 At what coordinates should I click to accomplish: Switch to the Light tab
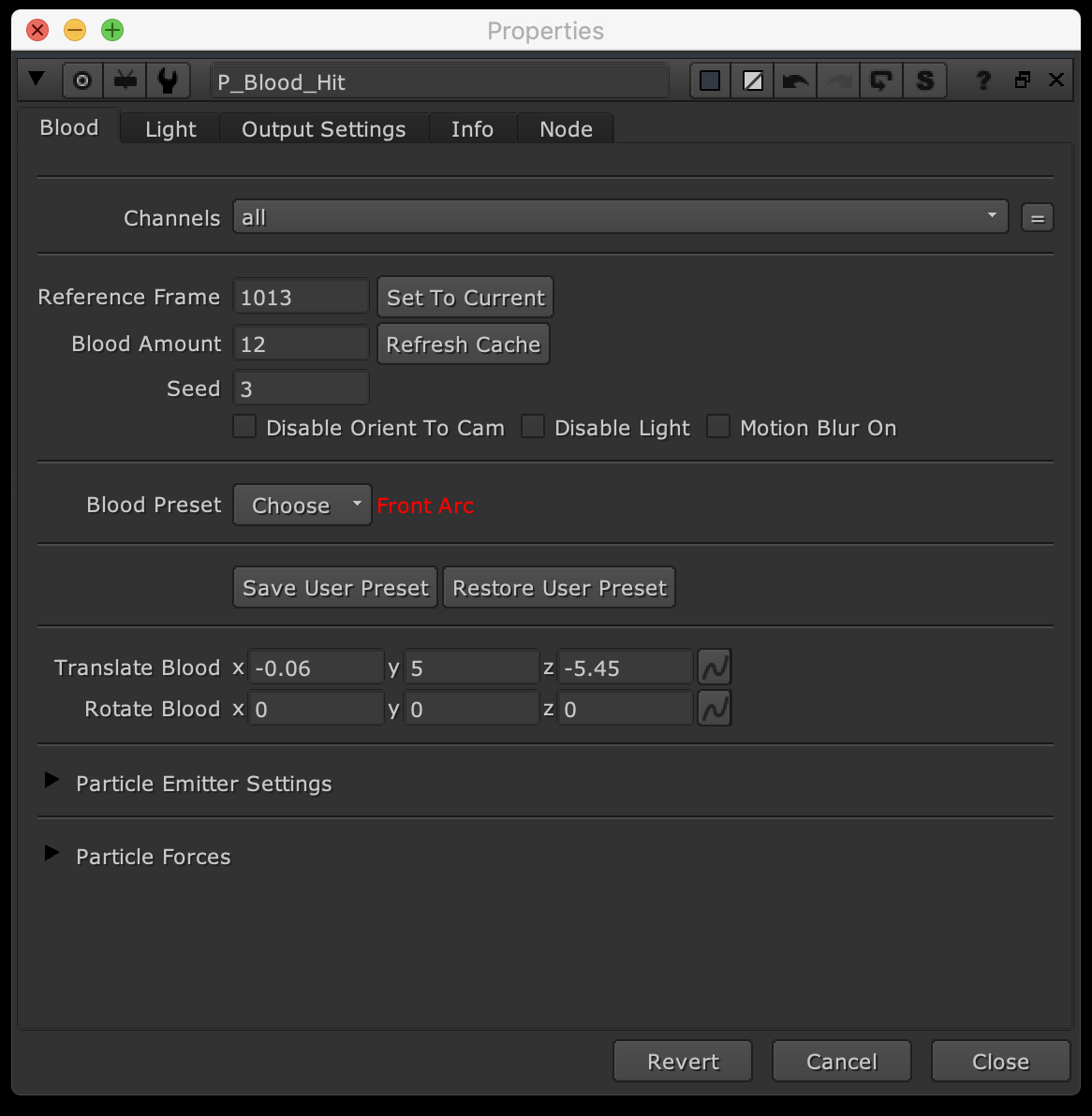[170, 129]
